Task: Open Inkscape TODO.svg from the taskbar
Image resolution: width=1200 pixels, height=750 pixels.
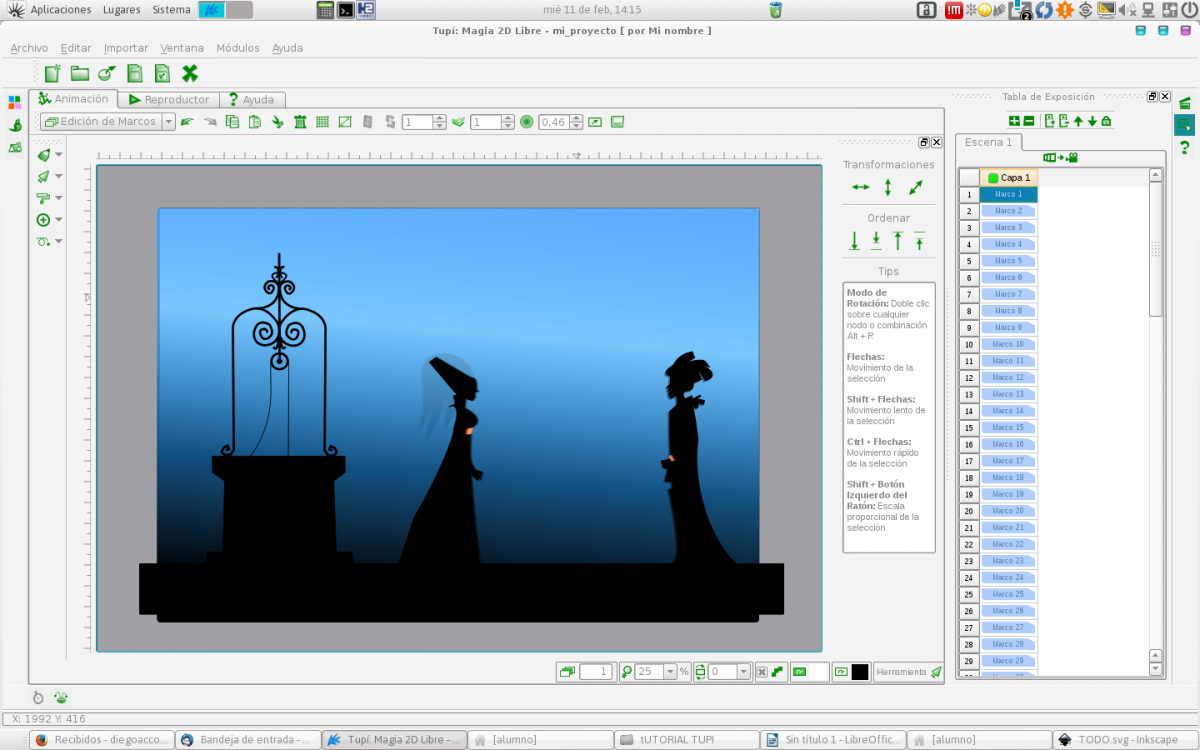Action: pos(1125,740)
